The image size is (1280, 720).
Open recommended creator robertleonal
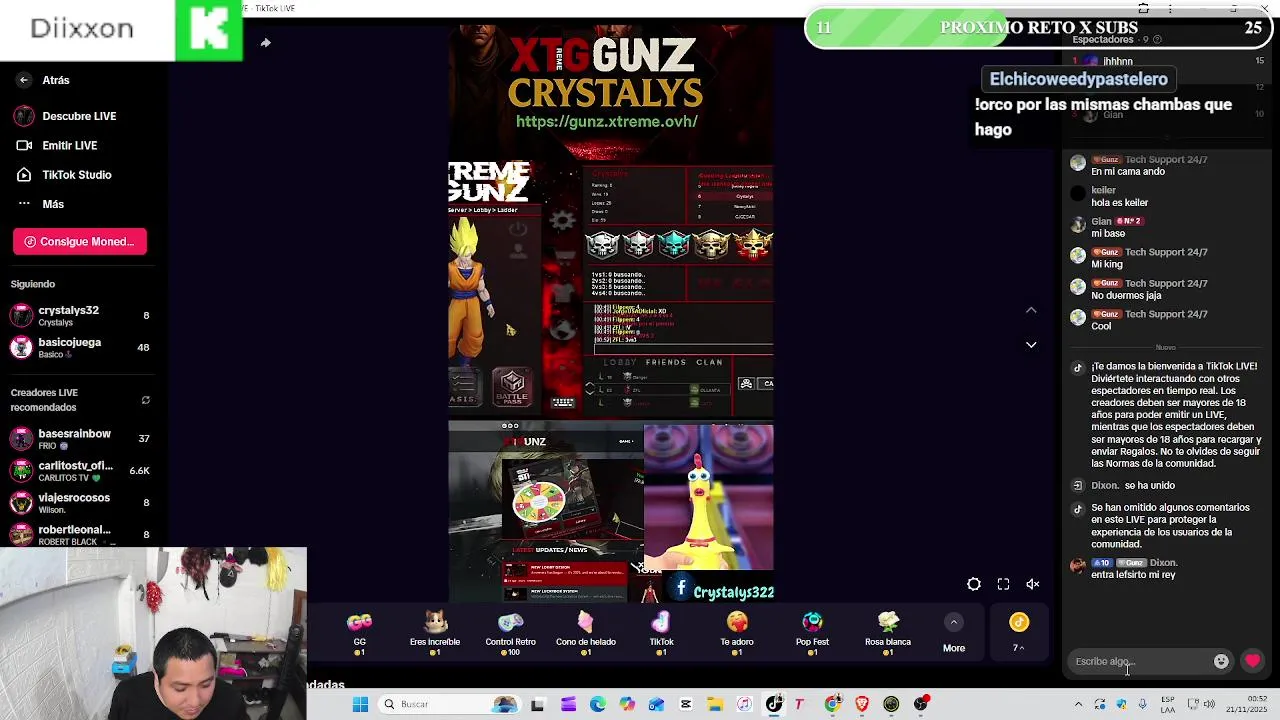(78, 535)
